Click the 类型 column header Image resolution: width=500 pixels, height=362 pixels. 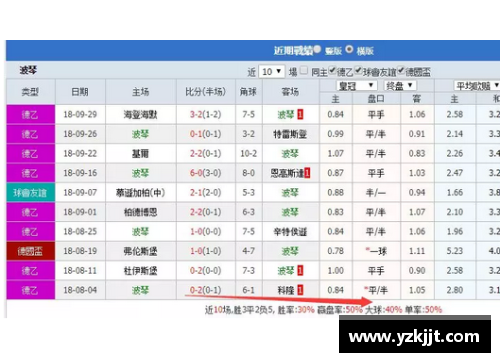(30, 92)
